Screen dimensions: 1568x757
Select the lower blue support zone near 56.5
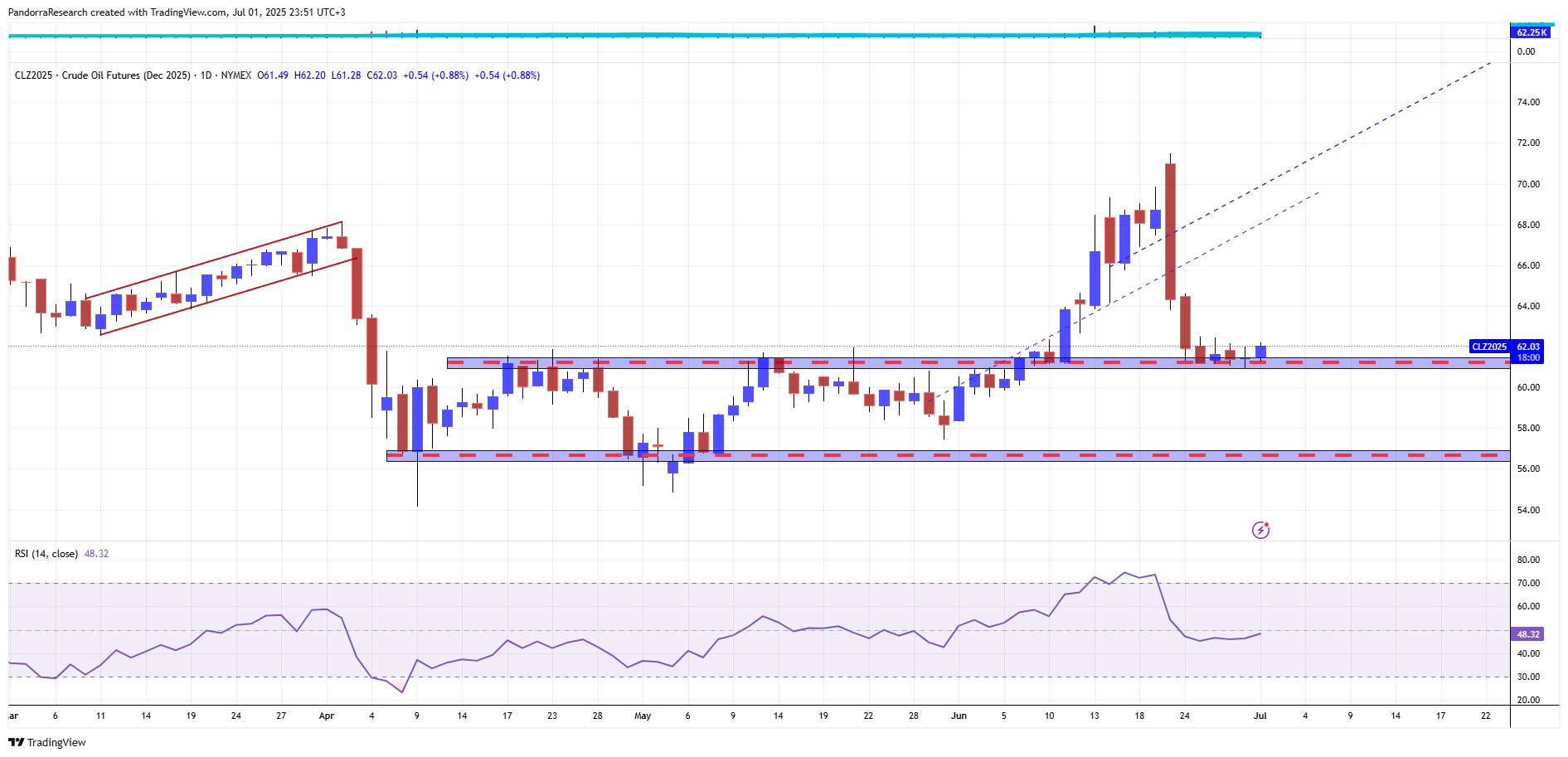(x=948, y=455)
